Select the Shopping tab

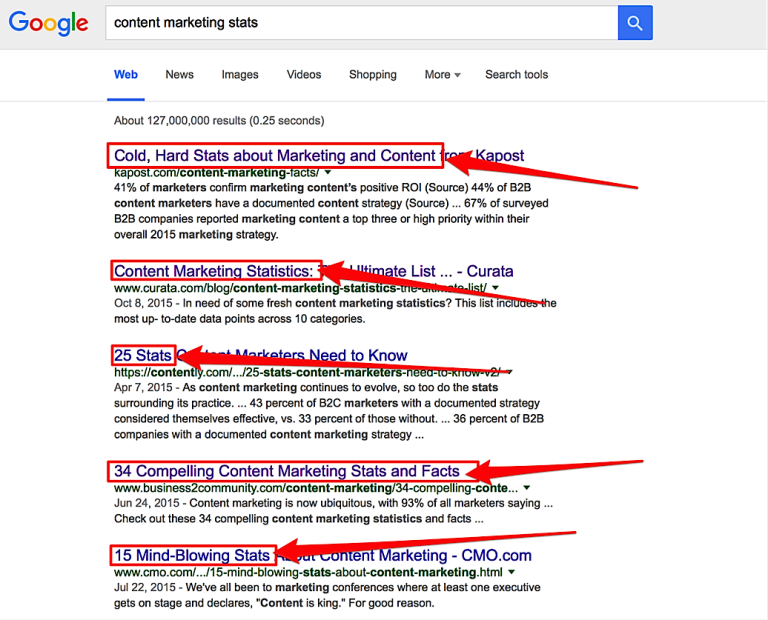pyautogui.click(x=373, y=74)
